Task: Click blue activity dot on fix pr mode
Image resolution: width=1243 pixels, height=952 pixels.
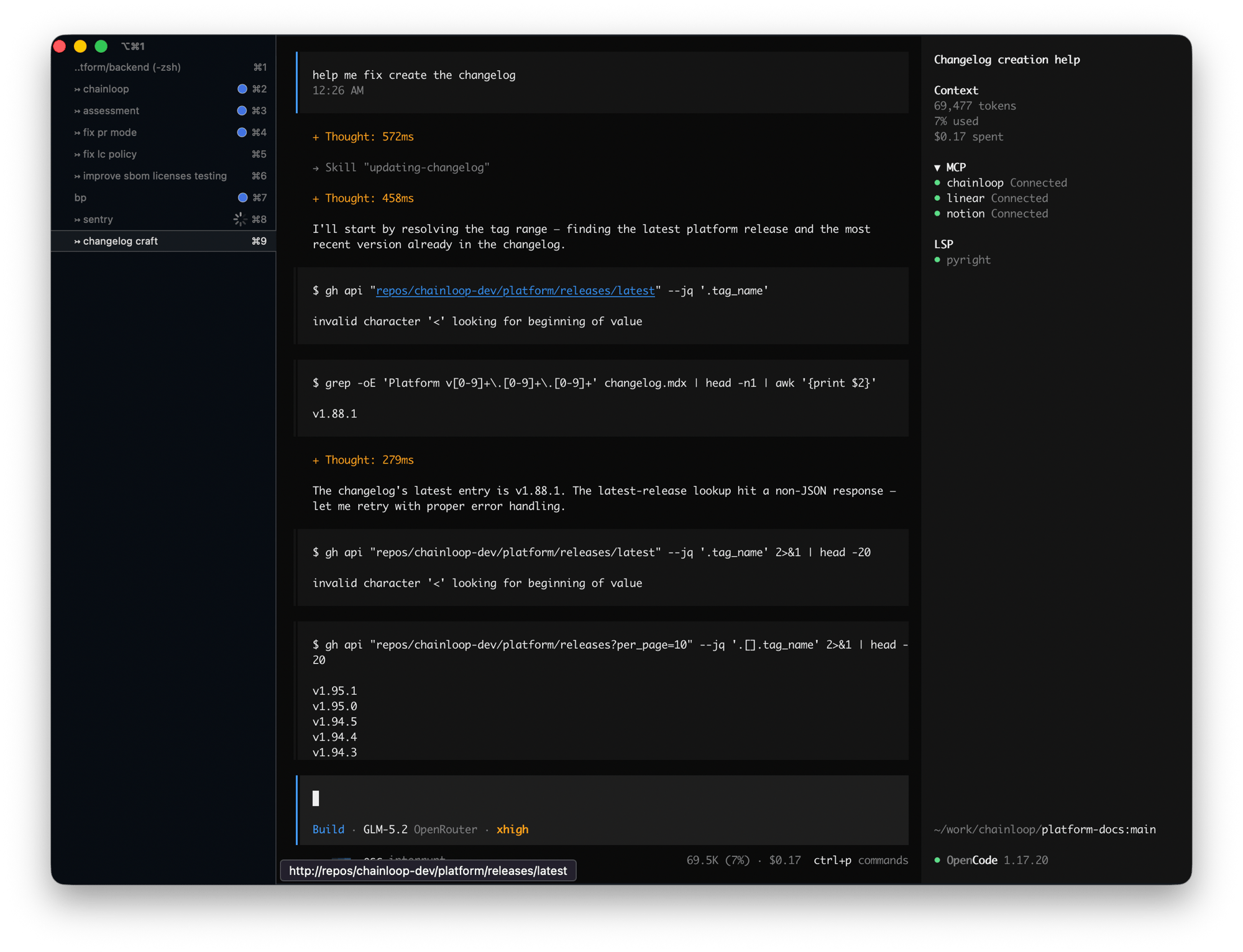Action: point(242,132)
